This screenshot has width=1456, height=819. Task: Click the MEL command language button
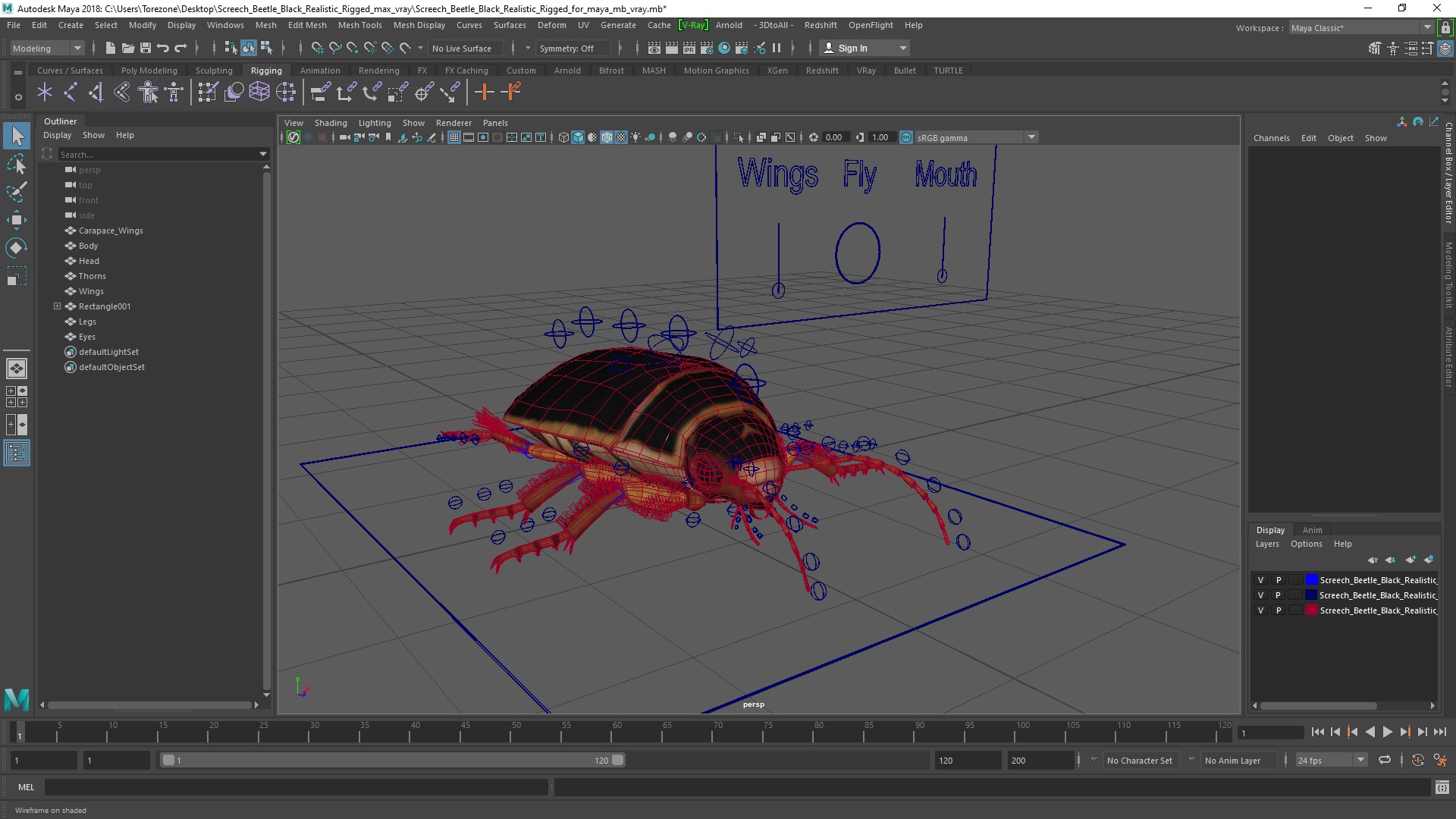pos(26,787)
